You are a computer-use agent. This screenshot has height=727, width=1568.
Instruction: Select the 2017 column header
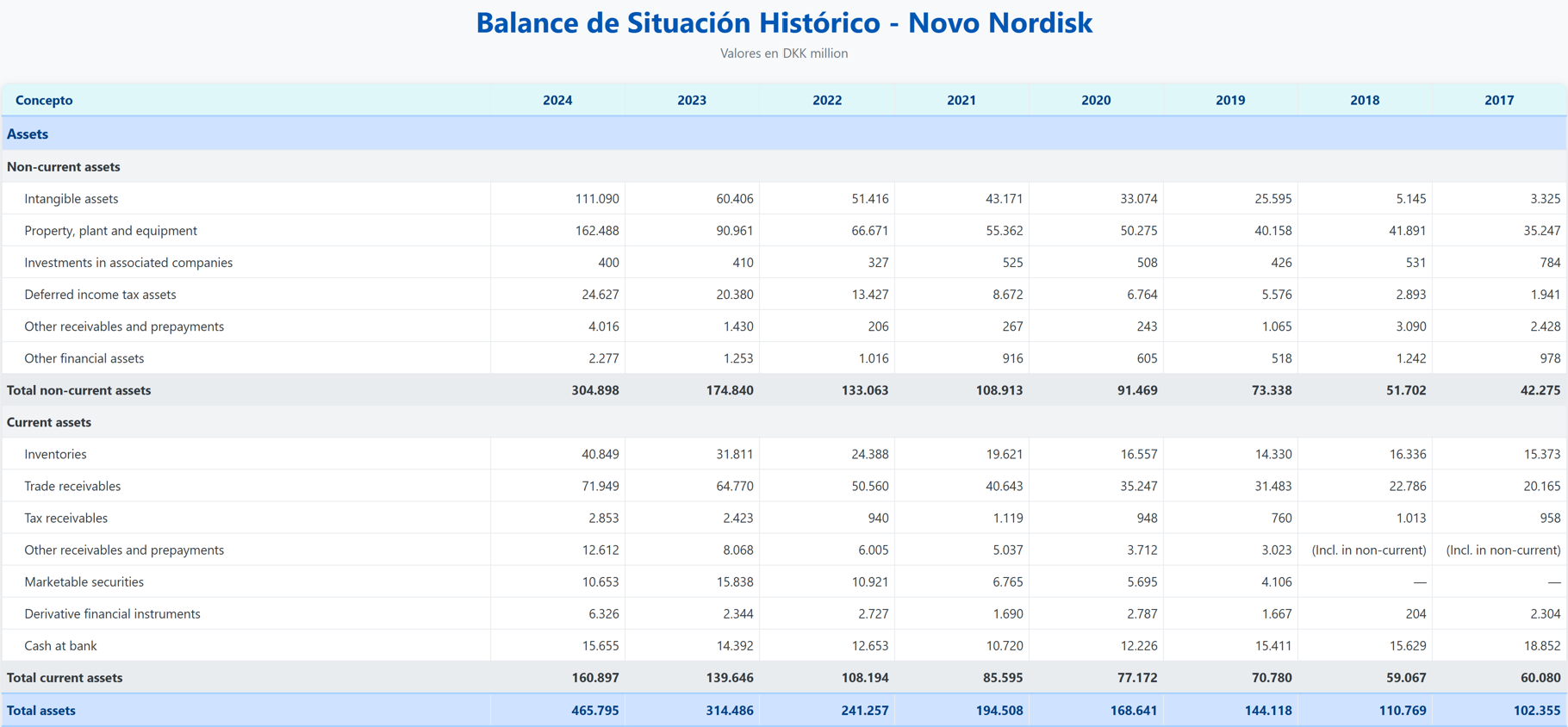point(1499,100)
